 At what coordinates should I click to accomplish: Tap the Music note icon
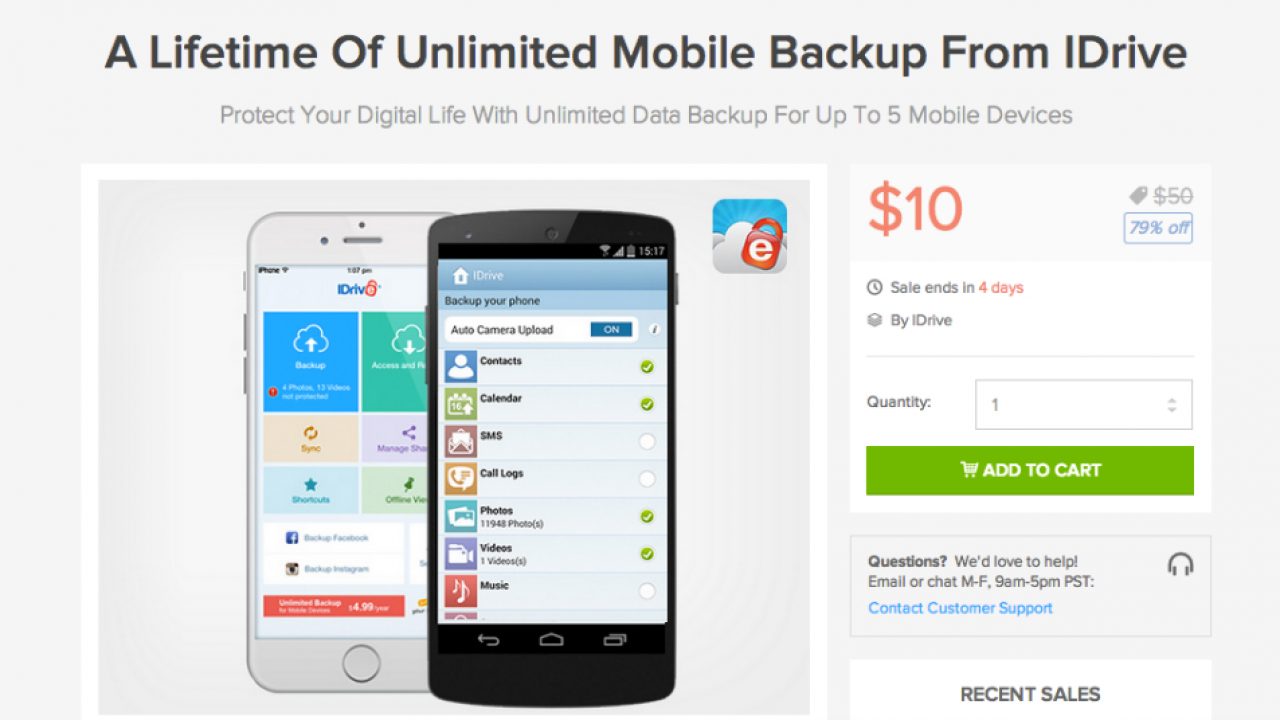pyautogui.click(x=460, y=591)
